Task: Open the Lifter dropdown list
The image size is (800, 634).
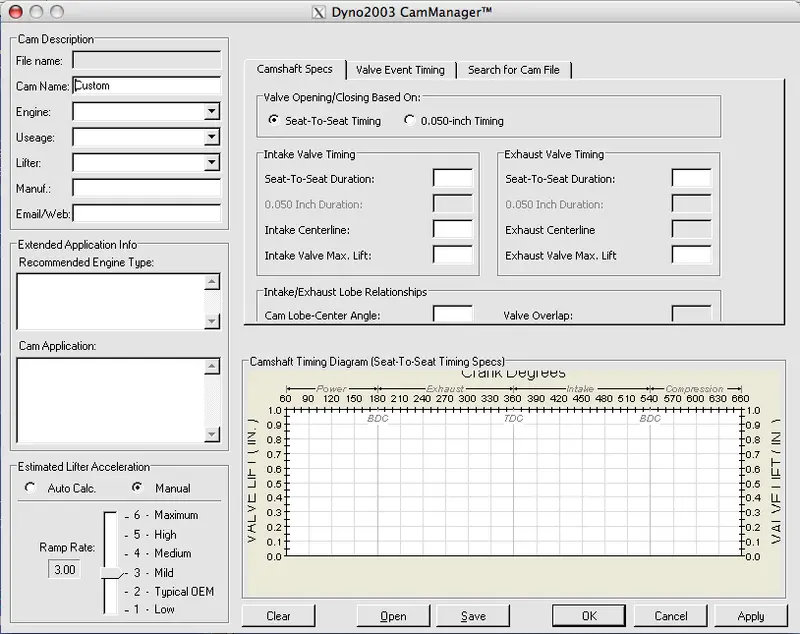Action: pyautogui.click(x=211, y=162)
